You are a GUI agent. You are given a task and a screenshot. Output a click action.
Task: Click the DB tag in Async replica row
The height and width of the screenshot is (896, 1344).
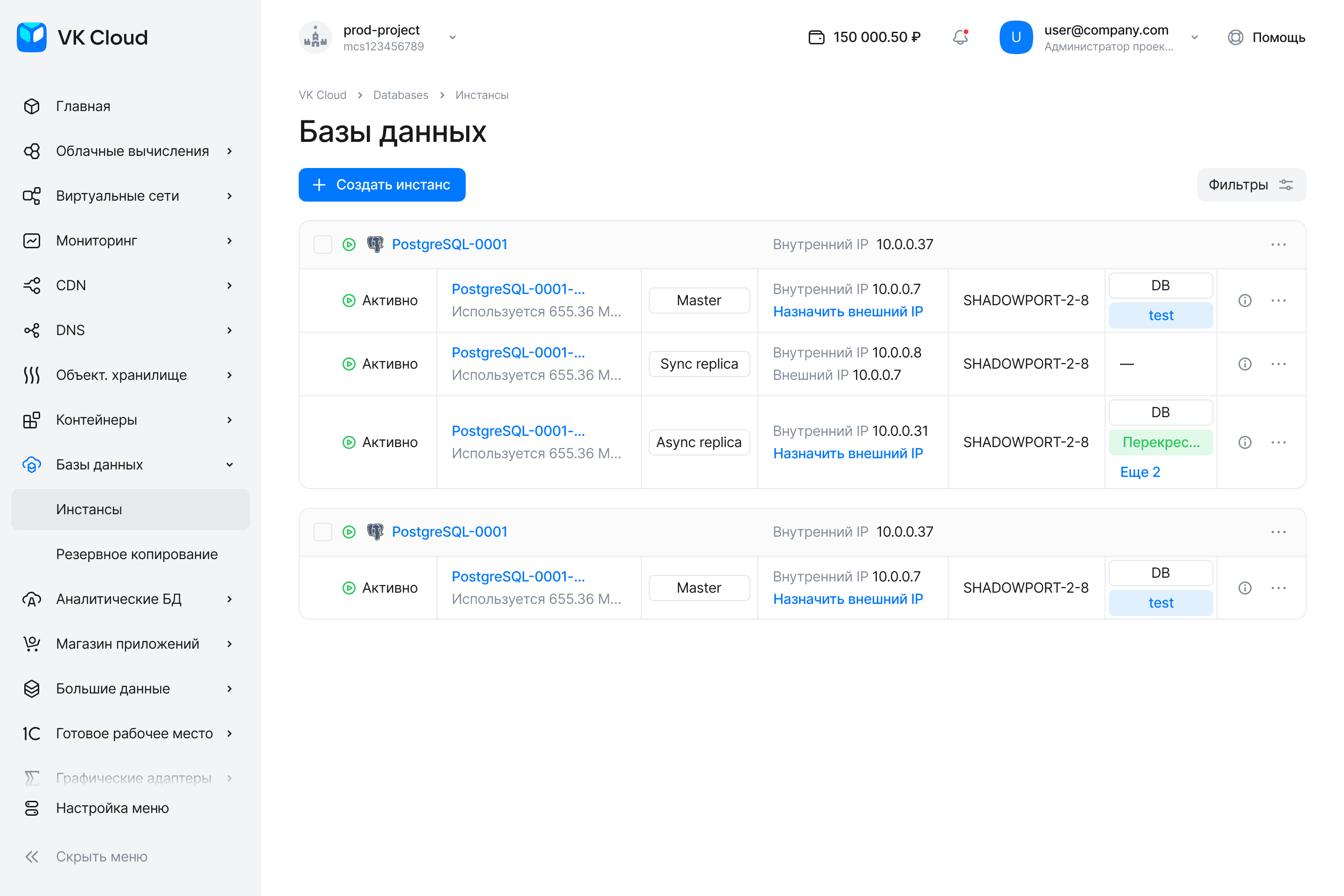(x=1161, y=413)
